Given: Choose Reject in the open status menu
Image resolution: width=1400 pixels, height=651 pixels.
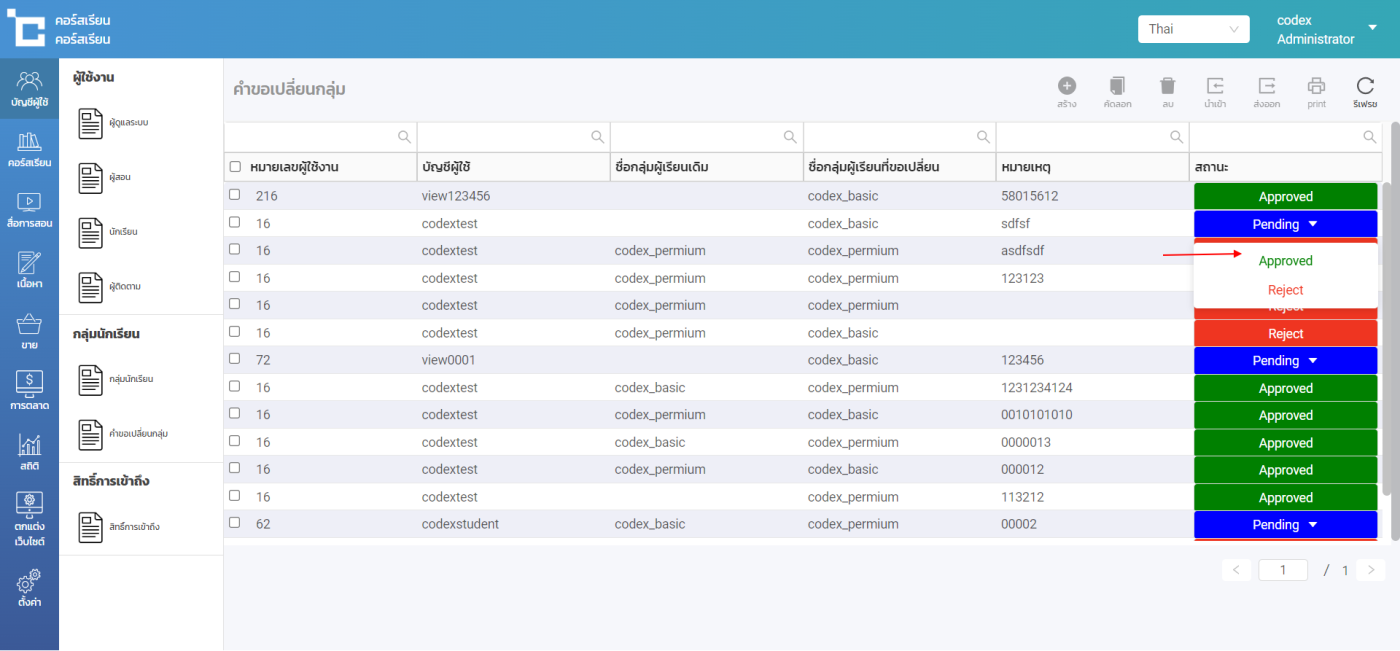Looking at the screenshot, I should point(1285,290).
